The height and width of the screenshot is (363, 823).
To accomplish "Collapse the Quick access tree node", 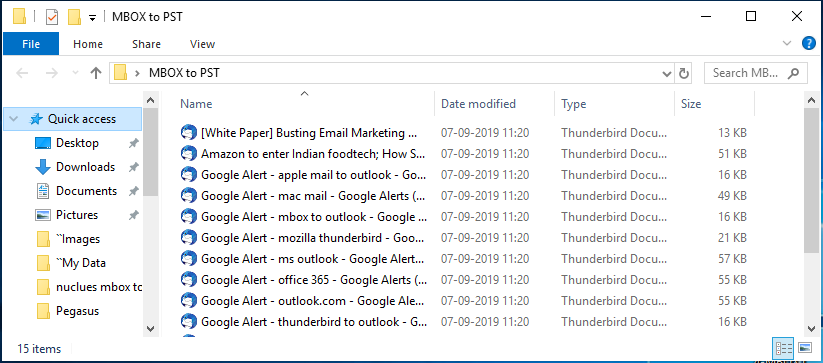I will [14, 119].
